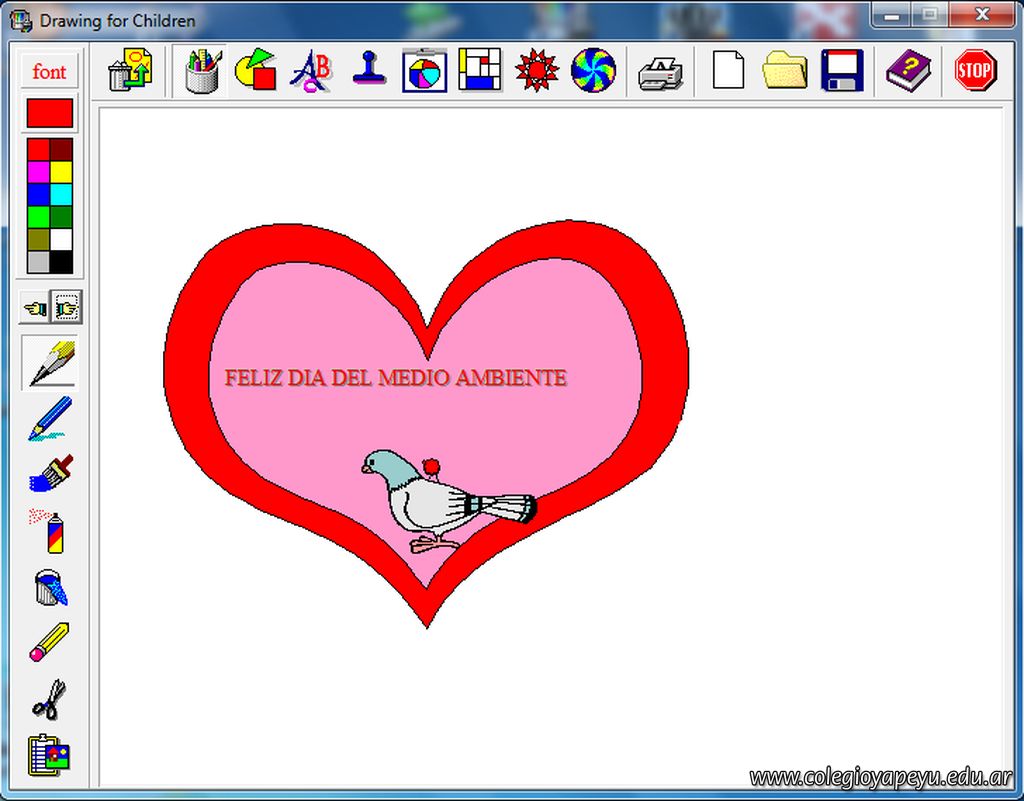1024x801 pixels.
Task: Open the clipboard paste tool
Action: (49, 755)
